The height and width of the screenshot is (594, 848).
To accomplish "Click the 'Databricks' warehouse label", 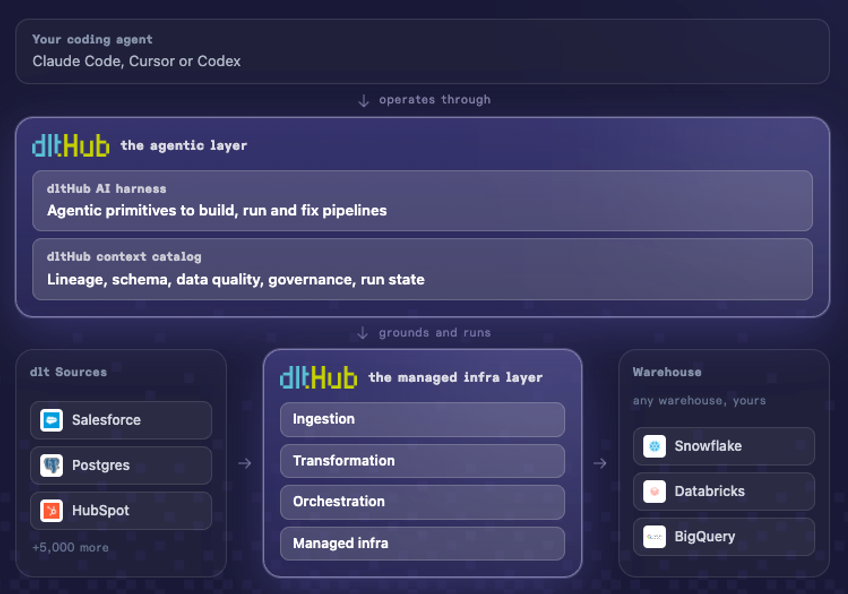I will [710, 491].
